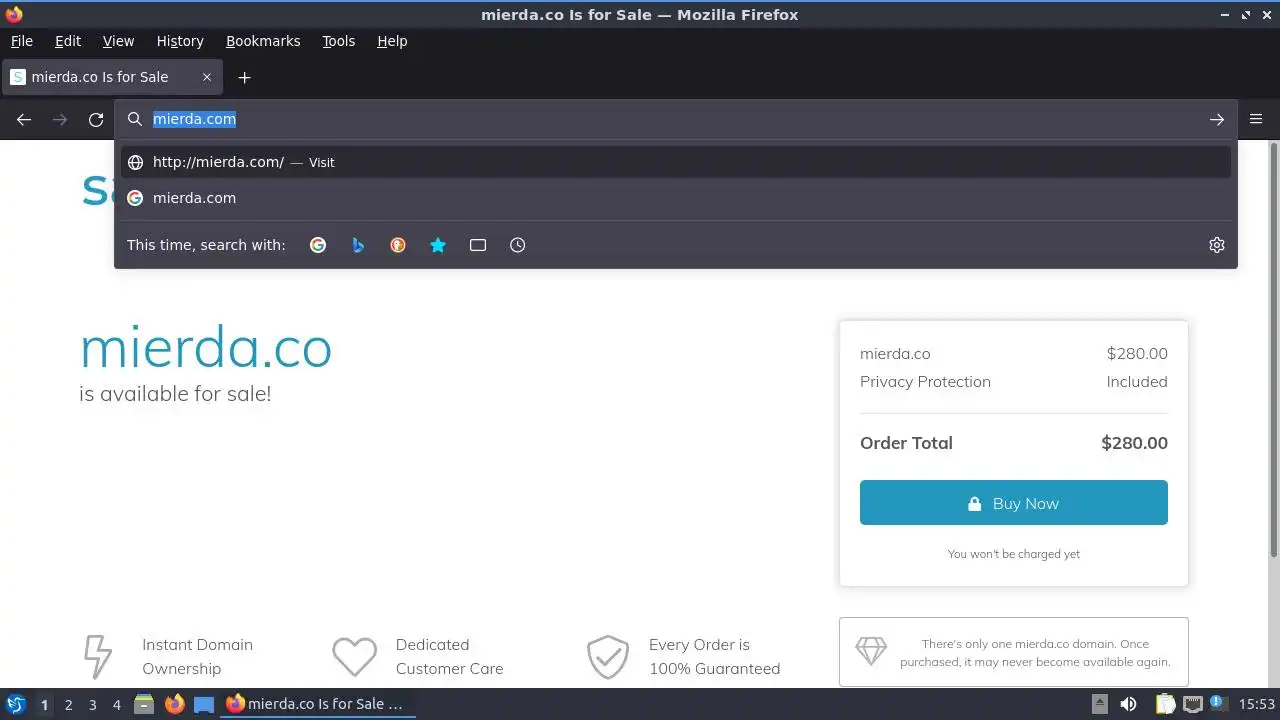Open the clipboard manager tray icon
Image resolution: width=1280 pixels, height=720 pixels.
pos(1165,704)
